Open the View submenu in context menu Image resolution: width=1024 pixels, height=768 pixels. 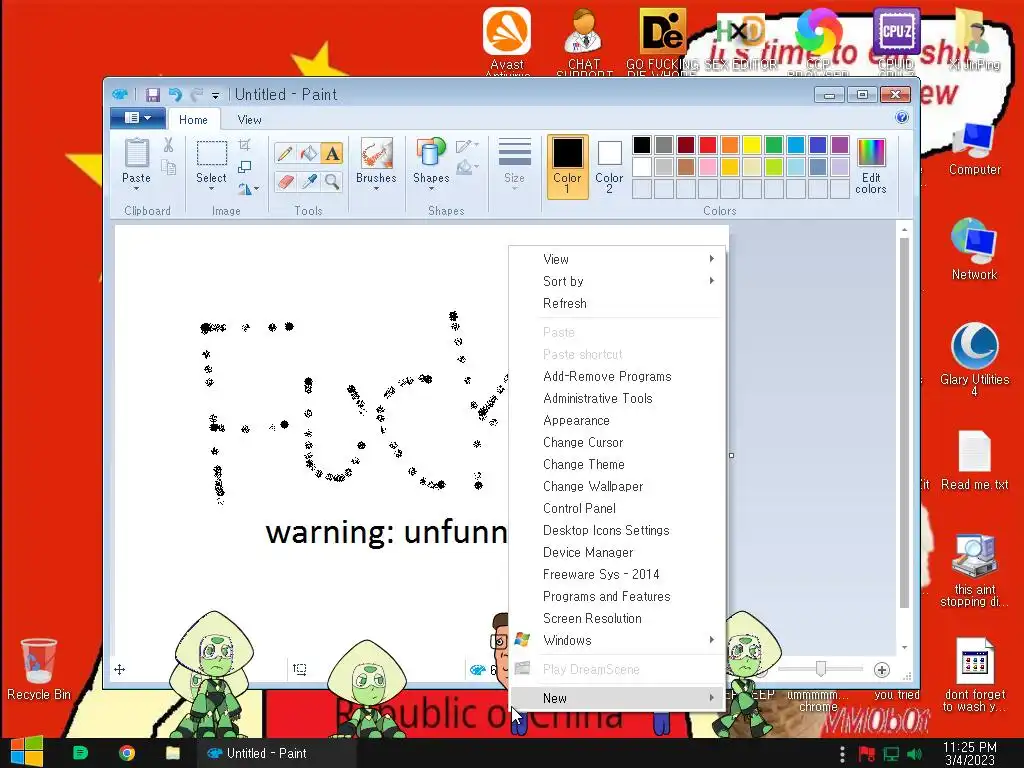pos(617,259)
